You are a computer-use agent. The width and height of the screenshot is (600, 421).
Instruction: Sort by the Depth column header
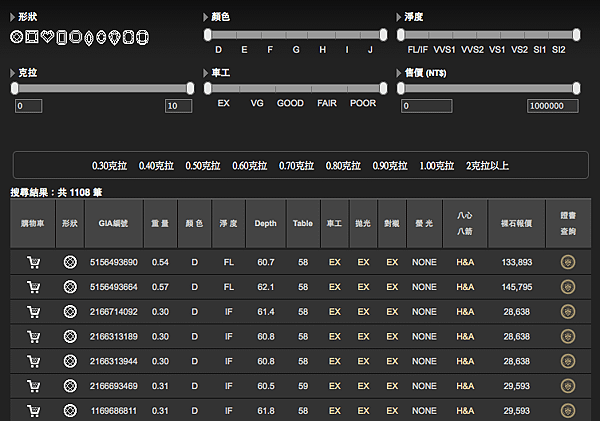[x=266, y=224]
